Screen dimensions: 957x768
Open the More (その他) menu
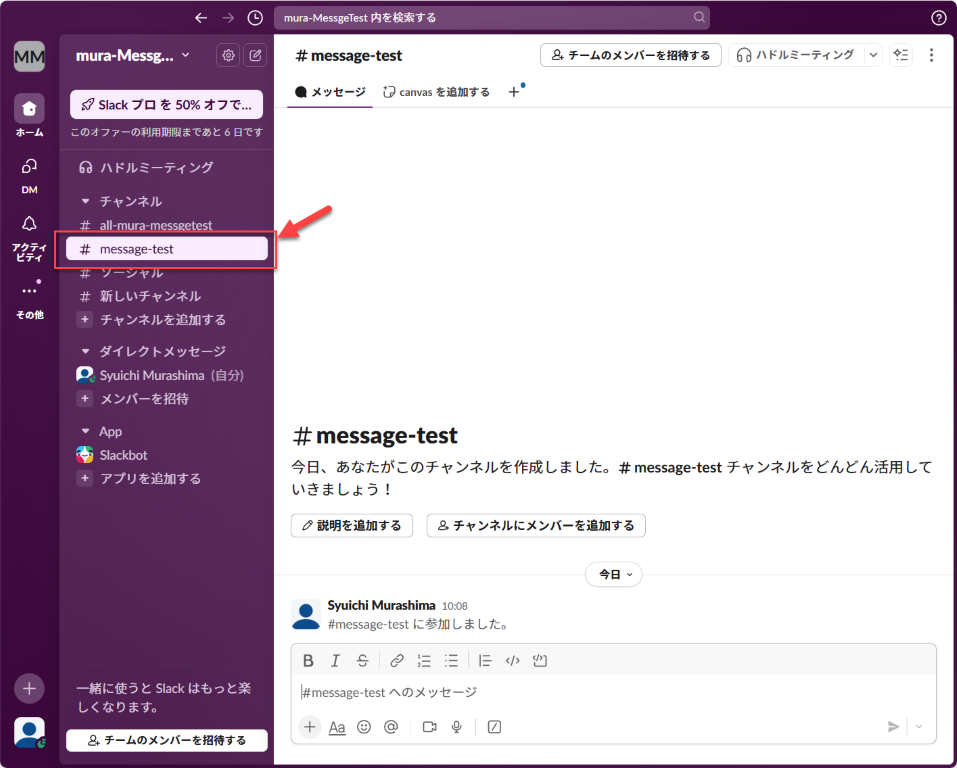coord(29,300)
